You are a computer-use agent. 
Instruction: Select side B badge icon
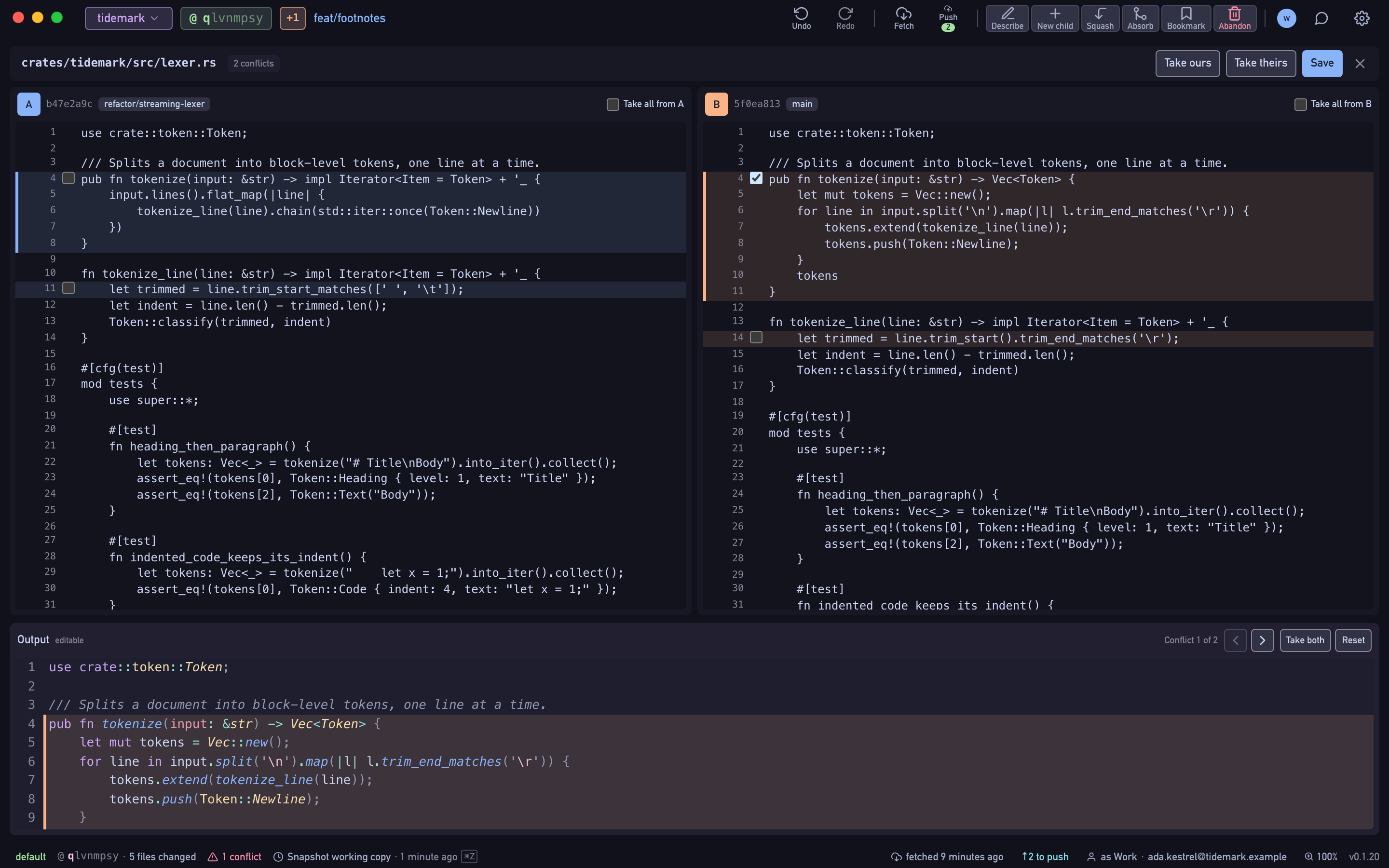716,104
